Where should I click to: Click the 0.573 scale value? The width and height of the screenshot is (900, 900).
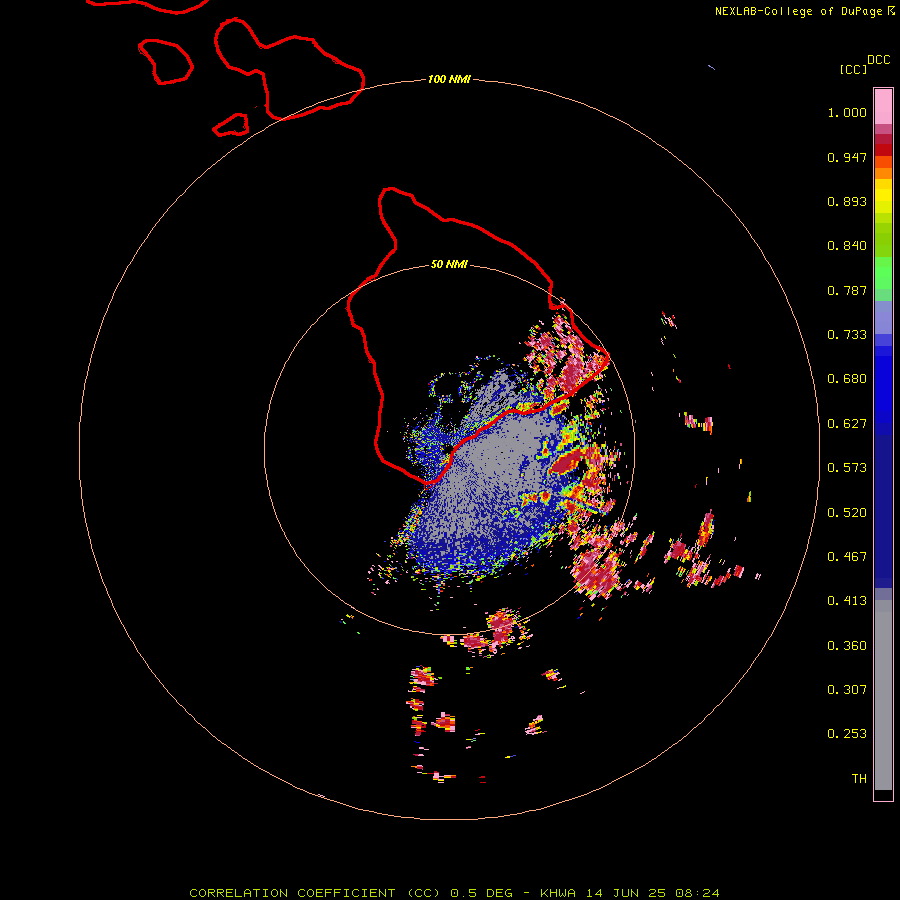point(847,468)
